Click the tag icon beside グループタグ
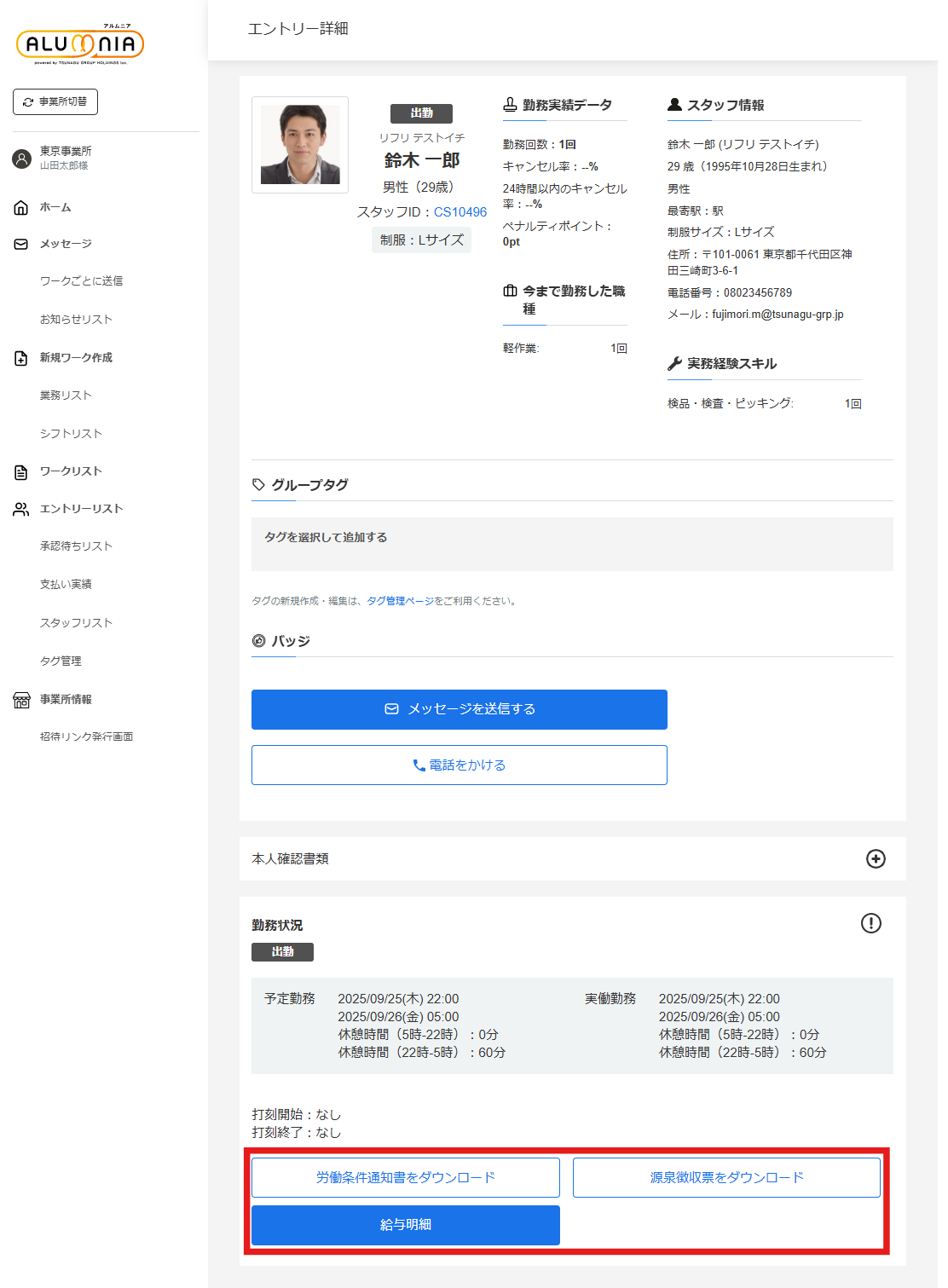The width and height of the screenshot is (948, 1288). (259, 484)
